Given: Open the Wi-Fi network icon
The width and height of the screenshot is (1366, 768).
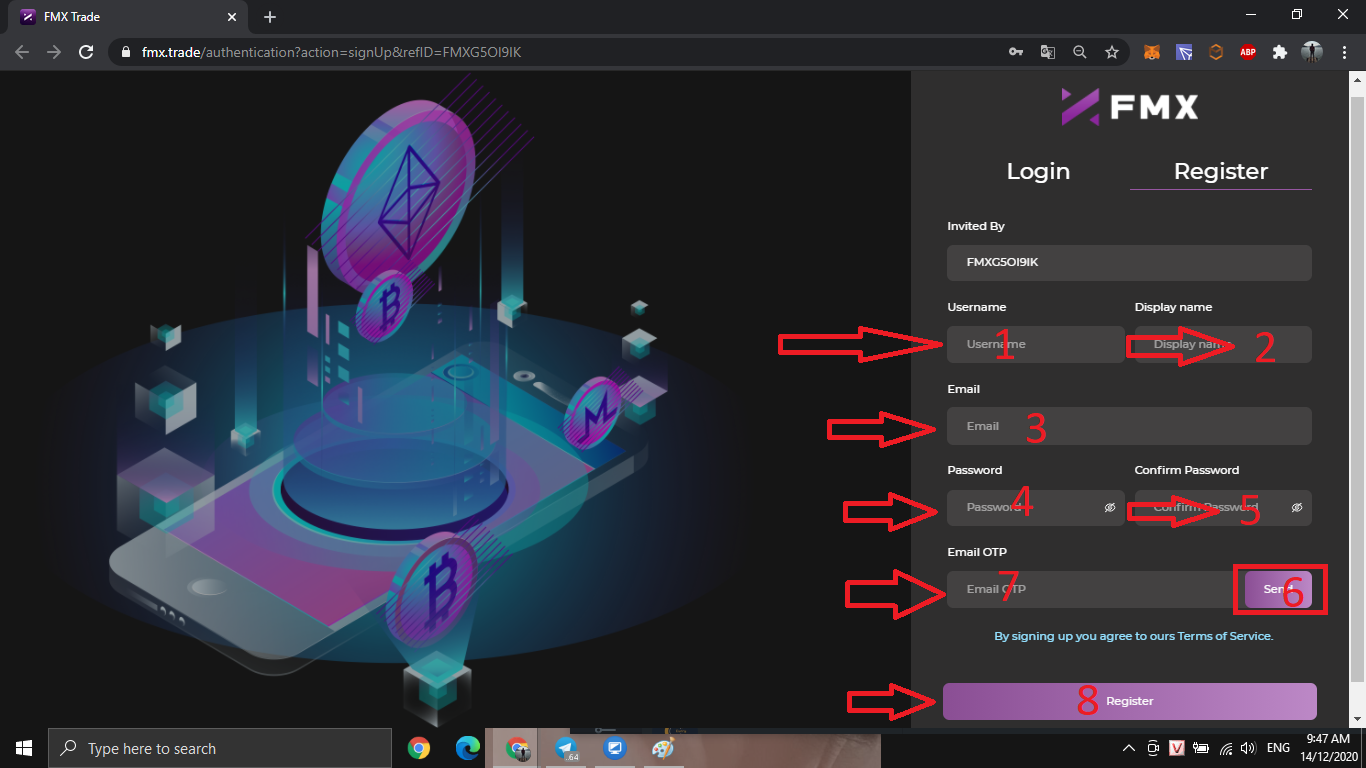Looking at the screenshot, I should (1224, 748).
